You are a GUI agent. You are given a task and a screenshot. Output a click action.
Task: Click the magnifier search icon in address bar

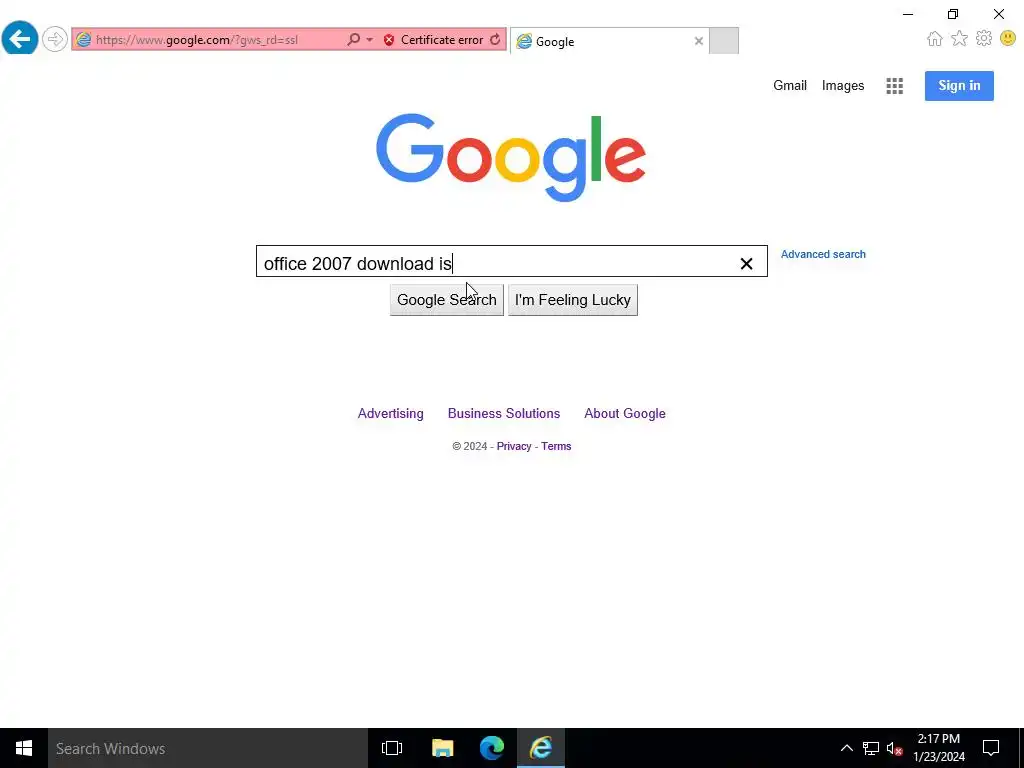pyautogui.click(x=353, y=40)
